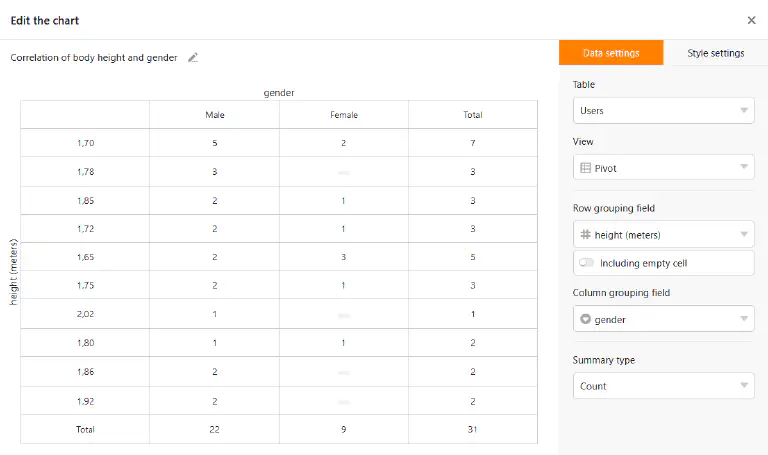
Task: Switch to the Data settings tab
Action: click(x=611, y=52)
